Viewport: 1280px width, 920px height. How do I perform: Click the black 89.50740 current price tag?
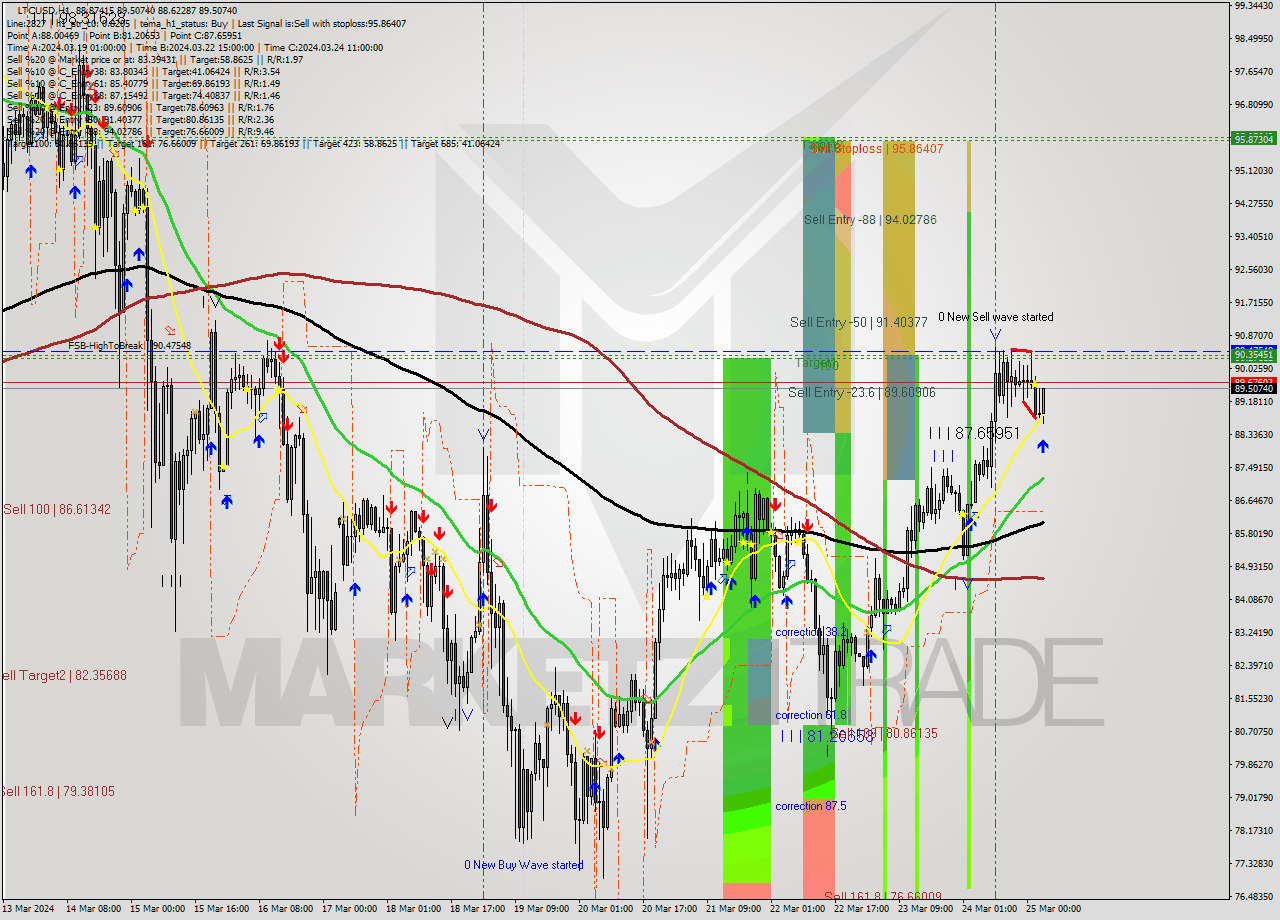point(1254,389)
